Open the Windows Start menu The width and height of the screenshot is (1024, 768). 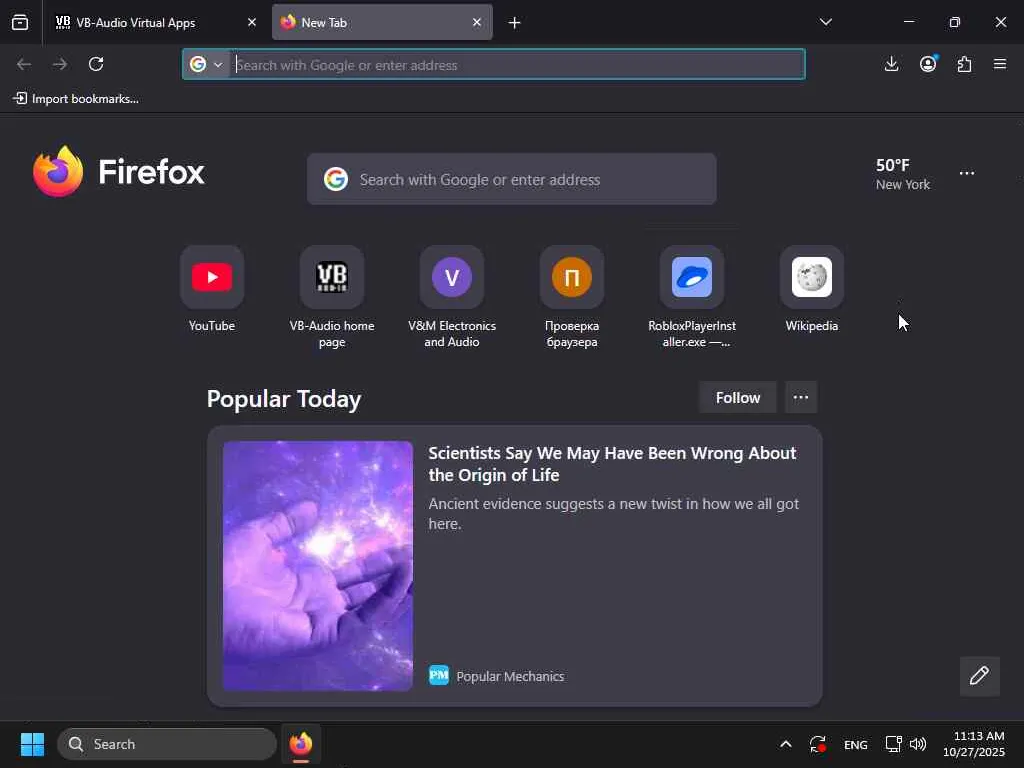click(x=32, y=744)
